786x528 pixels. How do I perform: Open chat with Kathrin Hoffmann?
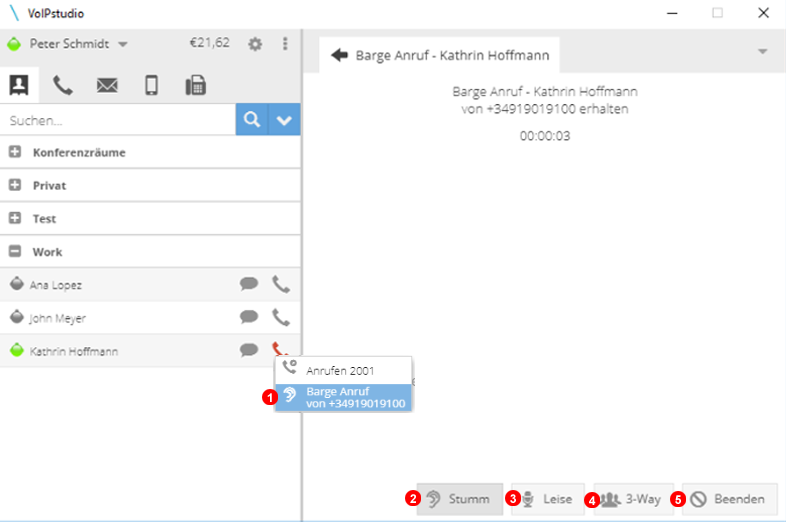[249, 350]
